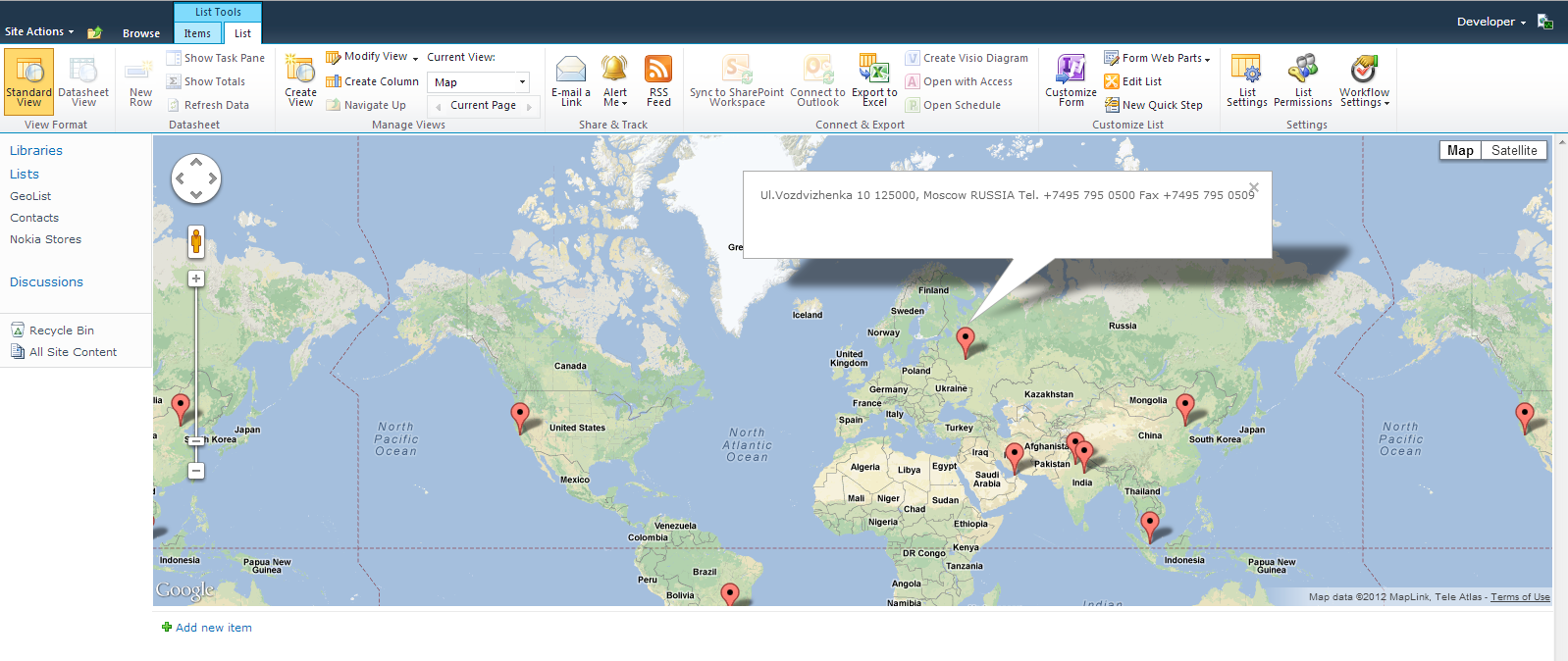Switch to Standard View format
The image size is (1568, 661).
[x=28, y=81]
